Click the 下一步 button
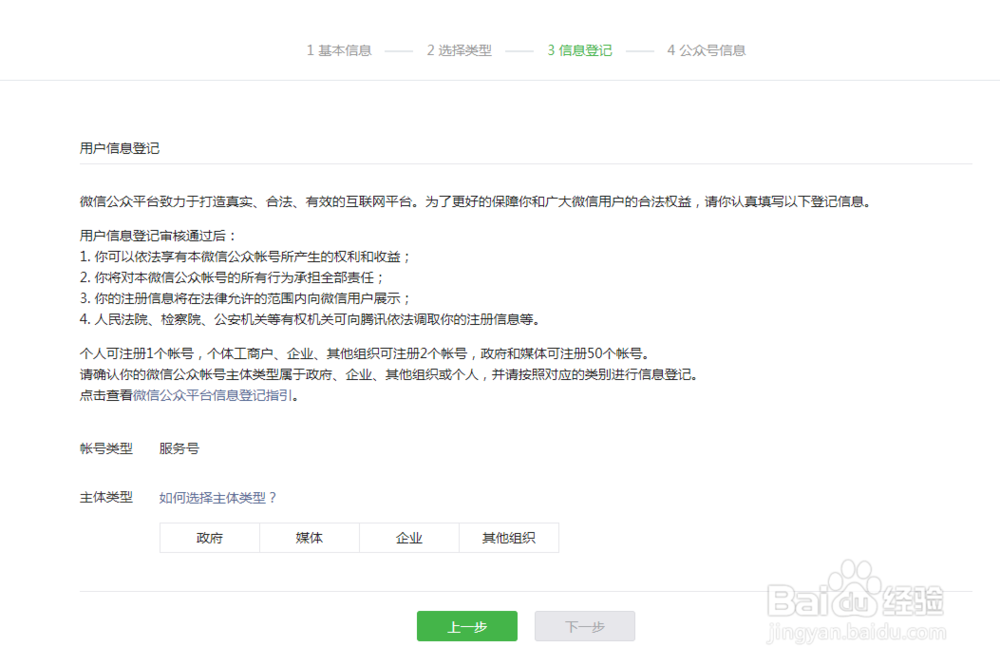The image size is (1000, 666). pyautogui.click(x=584, y=626)
